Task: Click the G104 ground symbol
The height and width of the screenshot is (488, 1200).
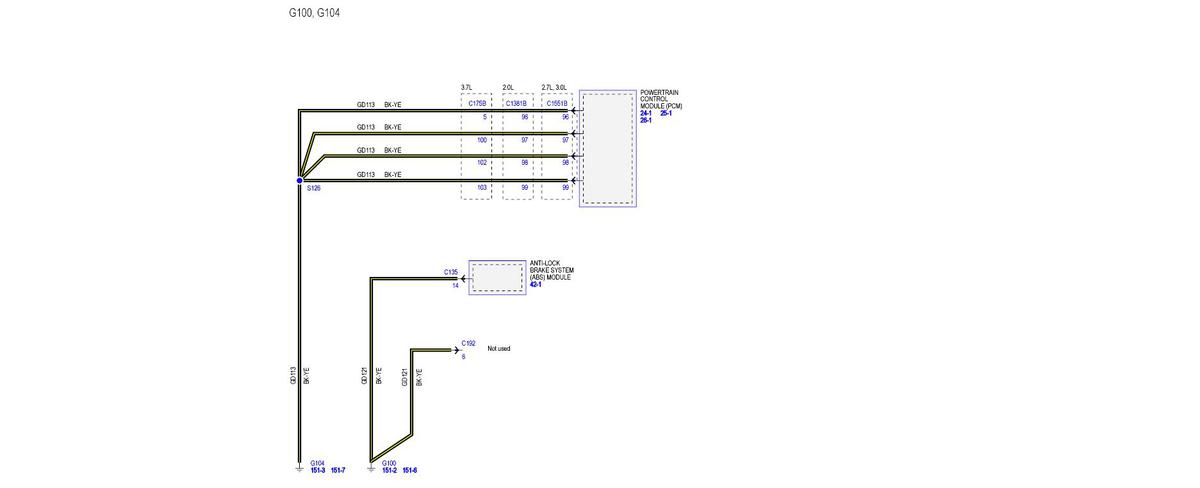Action: 298,468
